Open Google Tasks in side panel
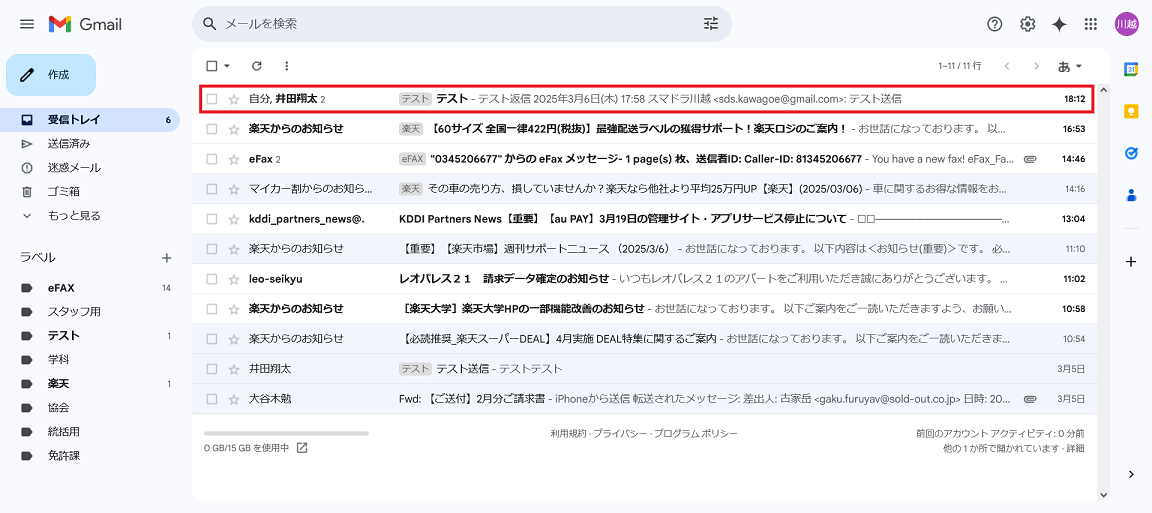This screenshot has width=1152, height=513. click(1131, 153)
